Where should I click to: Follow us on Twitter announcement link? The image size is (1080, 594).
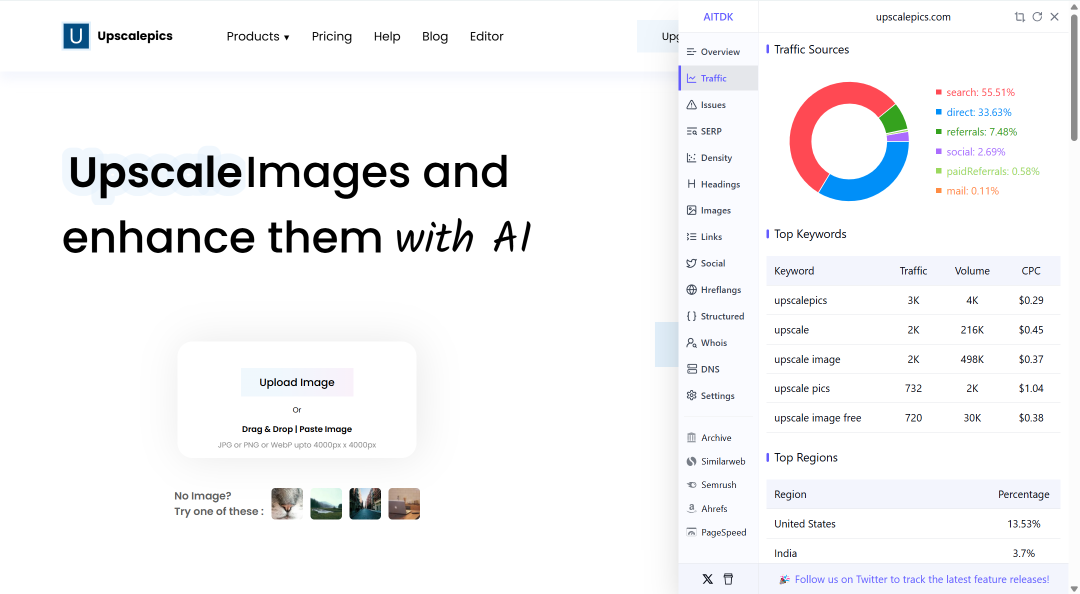click(x=922, y=580)
